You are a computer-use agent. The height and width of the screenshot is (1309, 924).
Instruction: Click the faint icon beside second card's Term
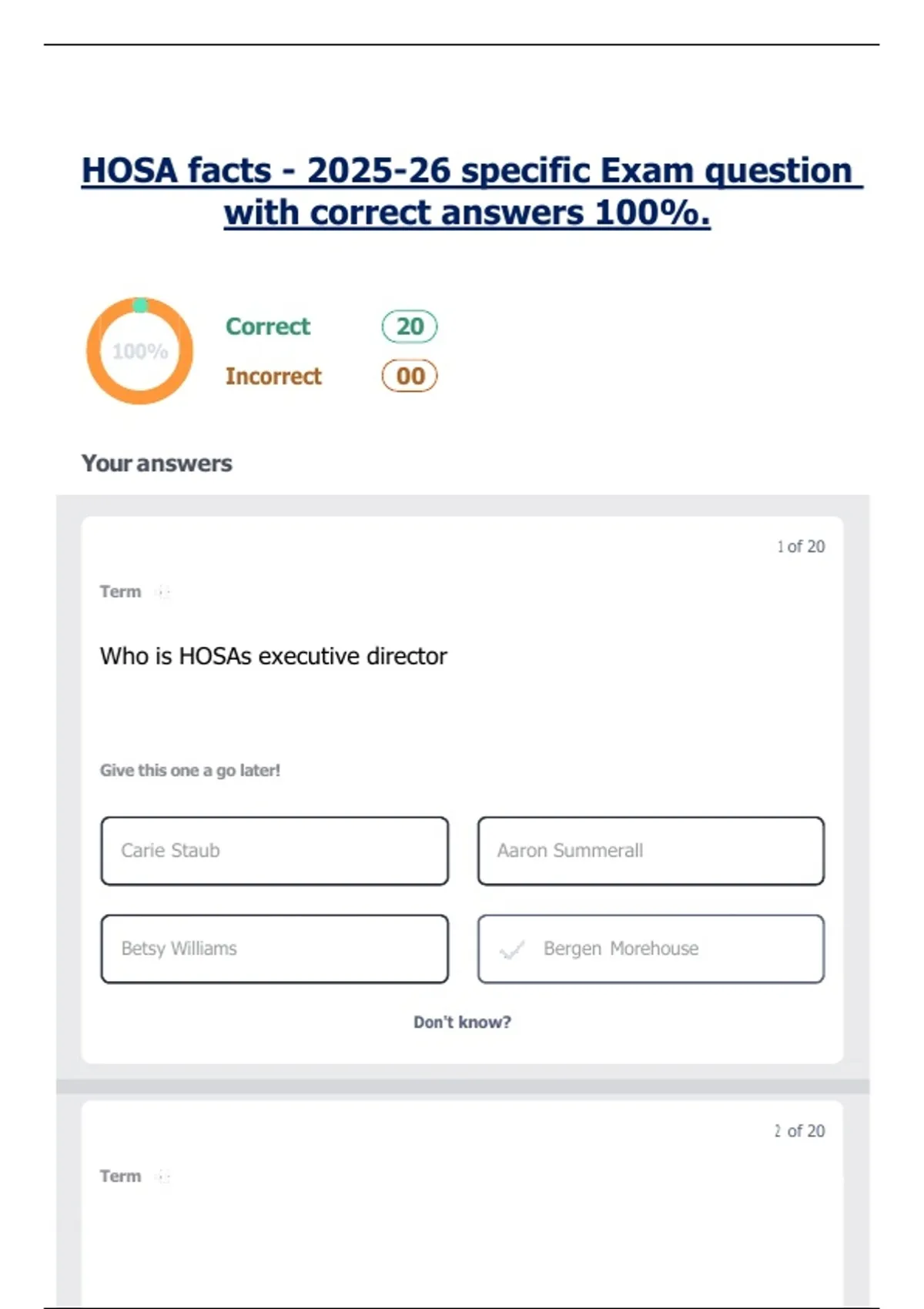pyautogui.click(x=162, y=1176)
